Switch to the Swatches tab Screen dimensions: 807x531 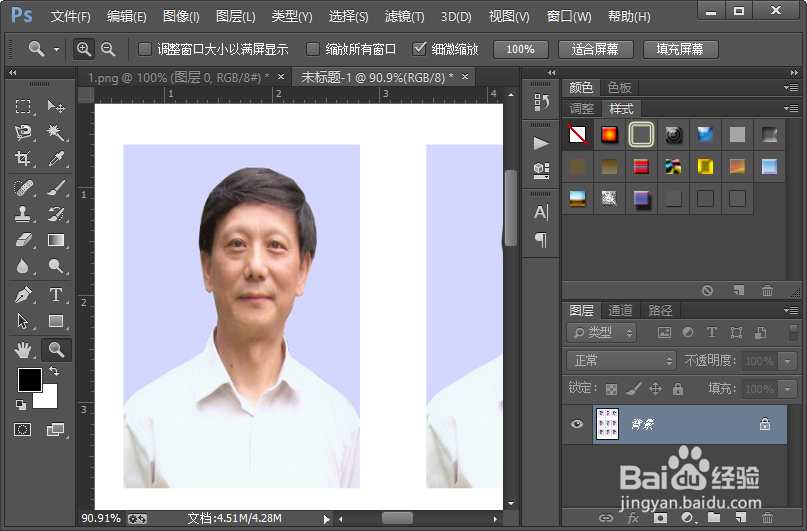pos(619,87)
